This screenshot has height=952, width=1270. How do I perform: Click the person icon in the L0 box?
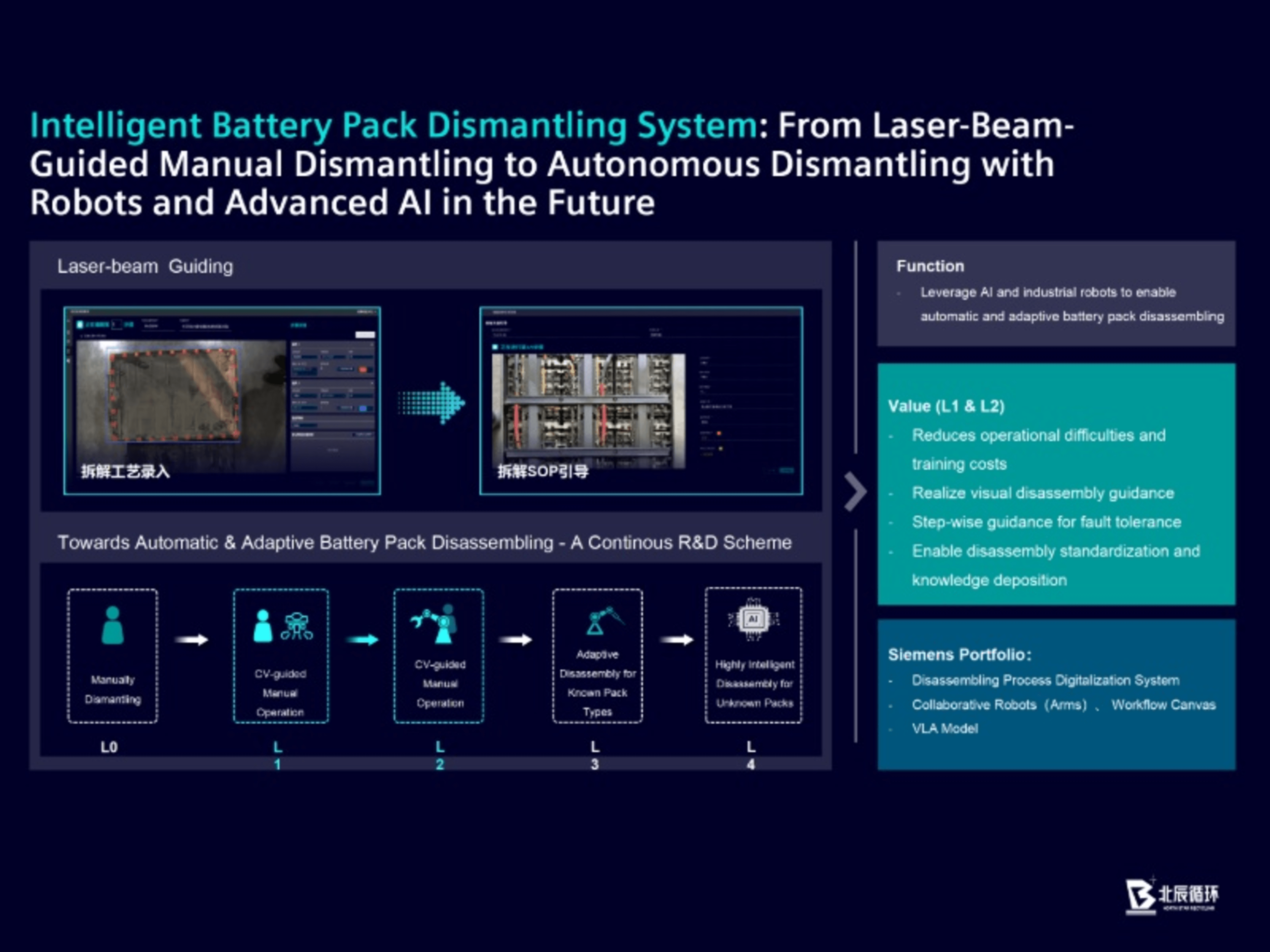coord(113,626)
